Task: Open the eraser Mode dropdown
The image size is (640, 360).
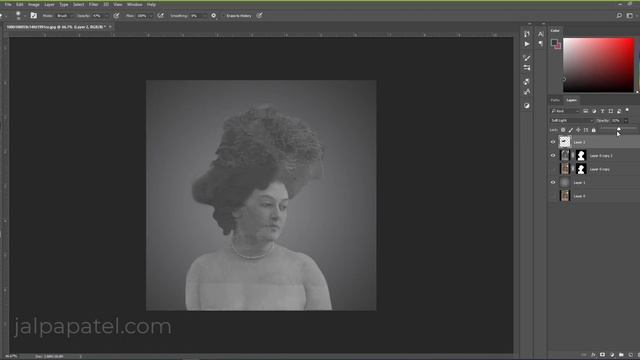Action: pyautogui.click(x=65, y=16)
